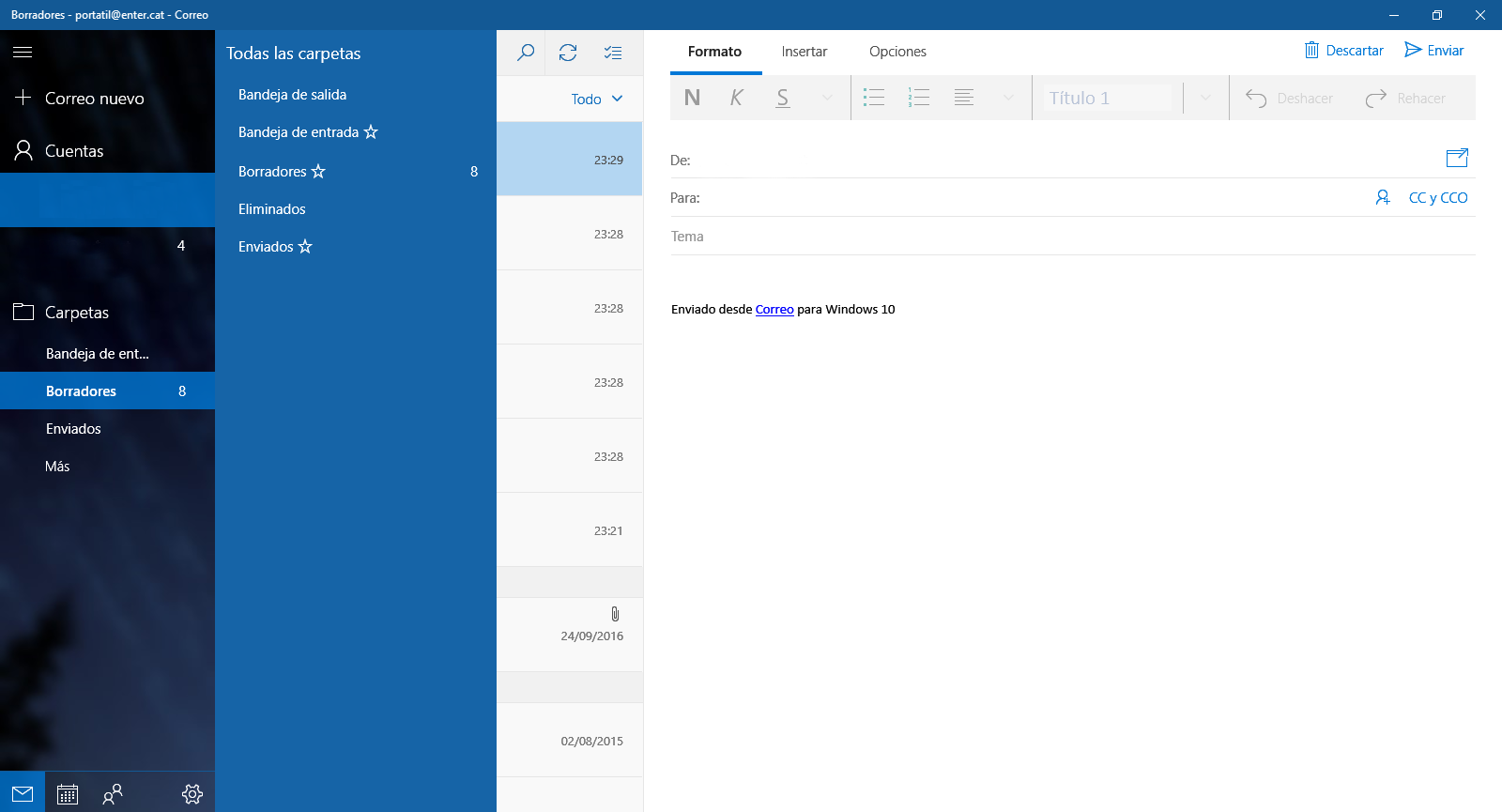
Task: Click the Tema subject field
Action: (x=1072, y=237)
